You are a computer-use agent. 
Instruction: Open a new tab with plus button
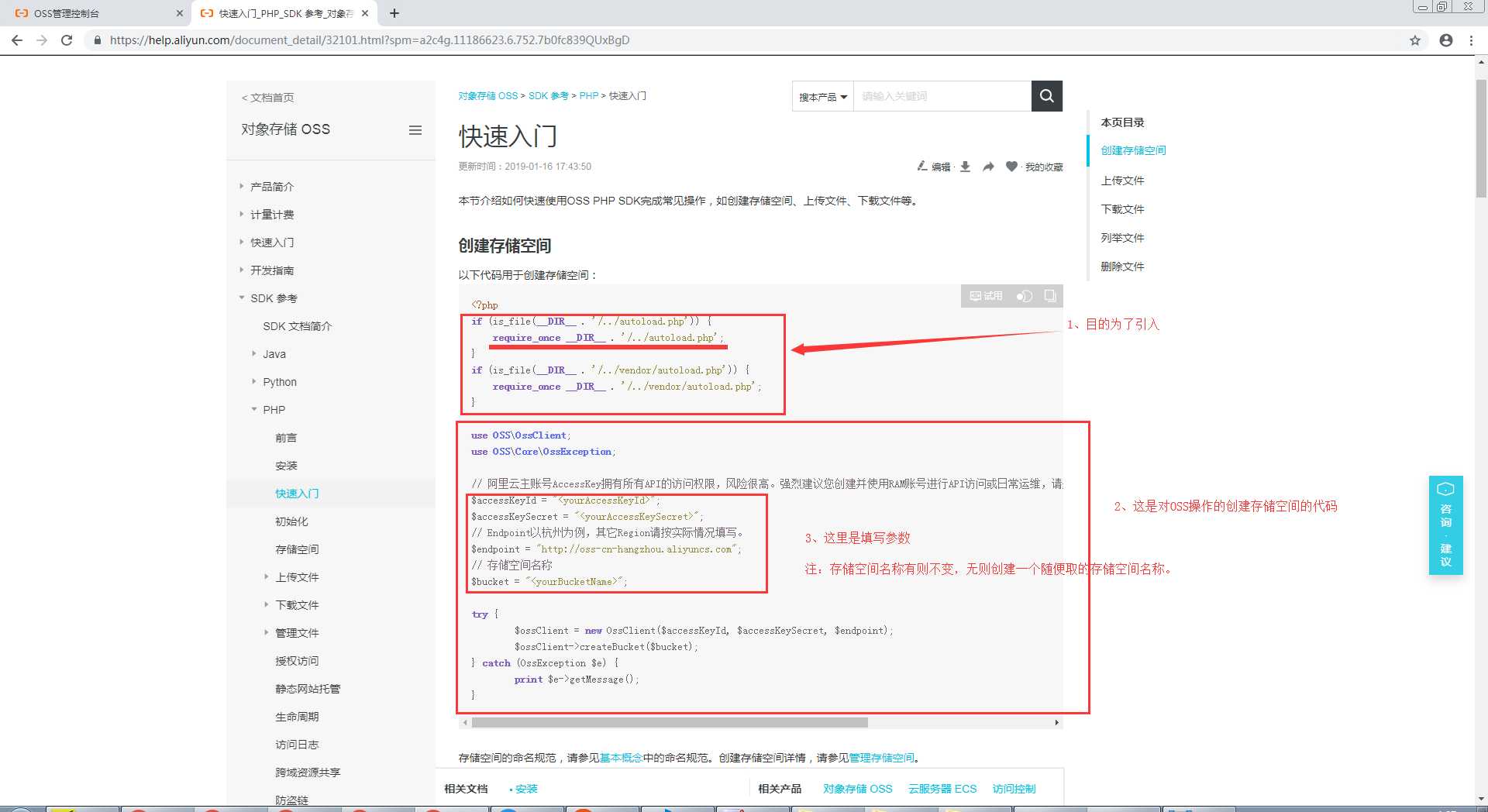coord(394,13)
